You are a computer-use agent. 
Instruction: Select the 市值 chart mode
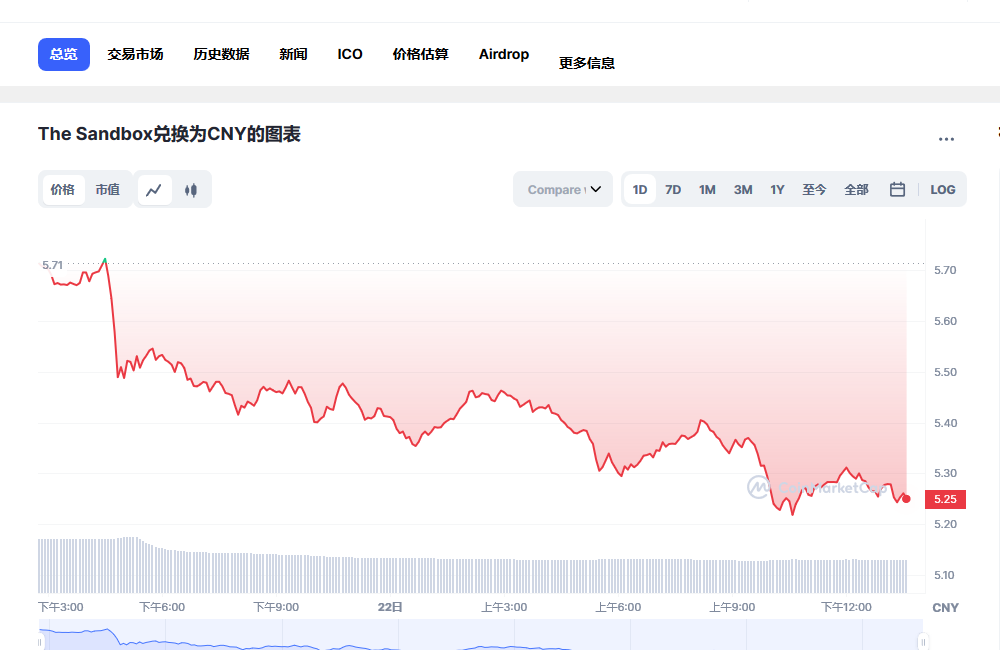108,189
